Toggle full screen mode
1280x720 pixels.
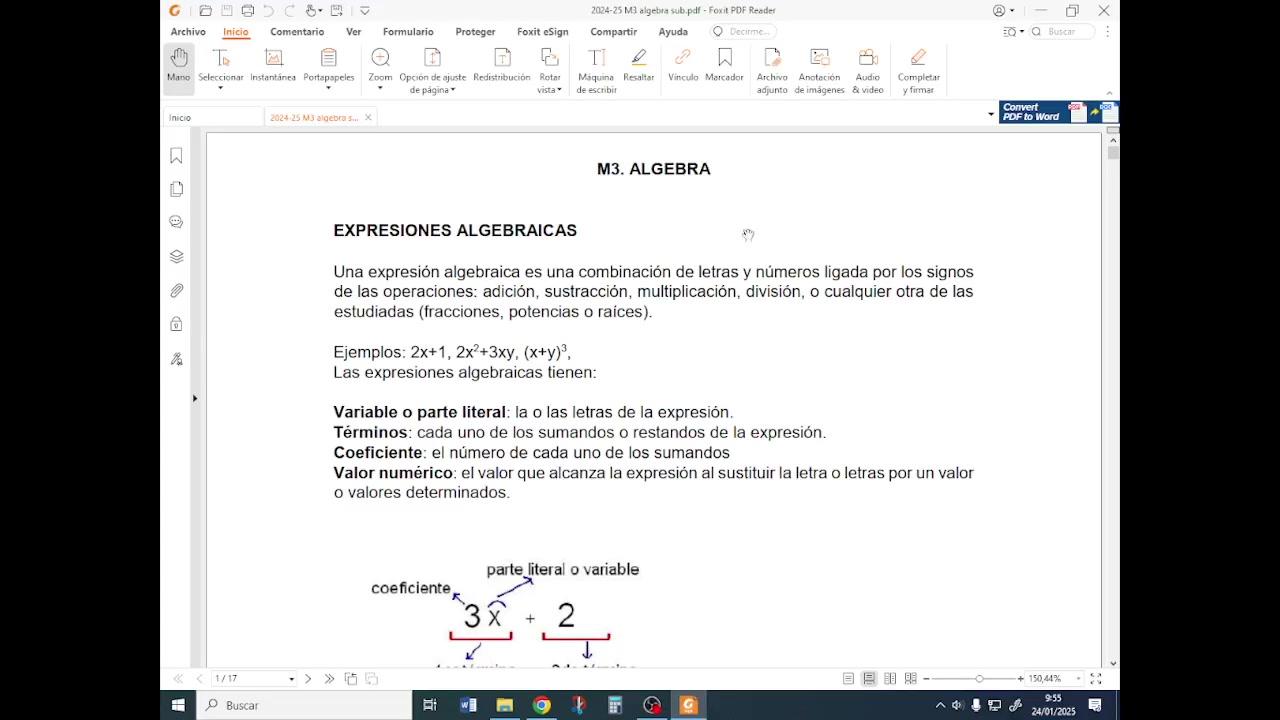click(1095, 679)
